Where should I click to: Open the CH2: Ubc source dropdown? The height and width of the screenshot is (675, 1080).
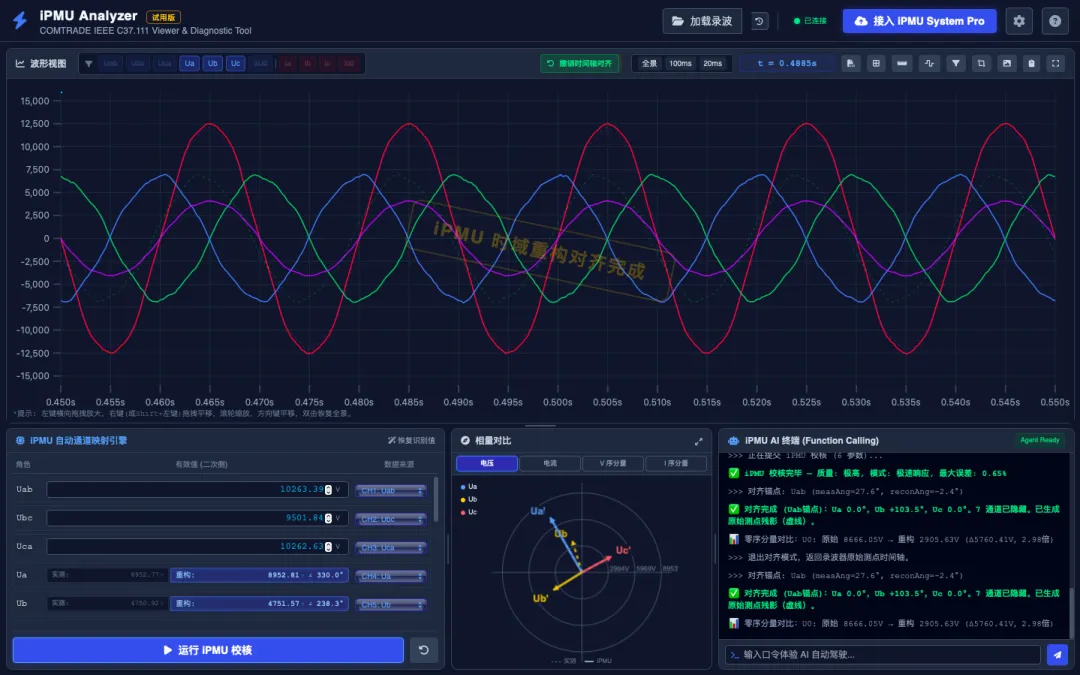click(x=391, y=519)
